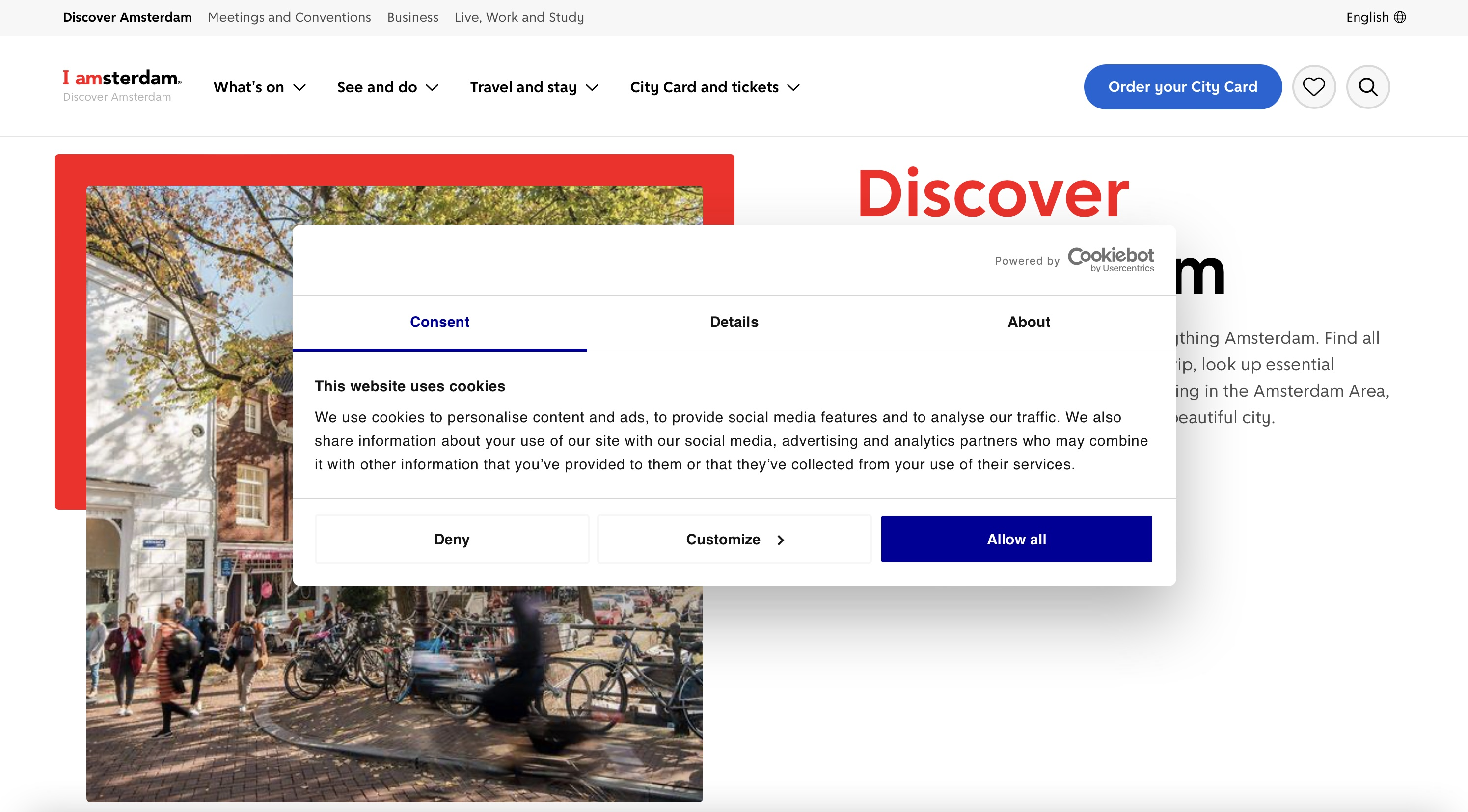Click the arrow icon on Customize
This screenshot has width=1468, height=812.
[781, 540]
